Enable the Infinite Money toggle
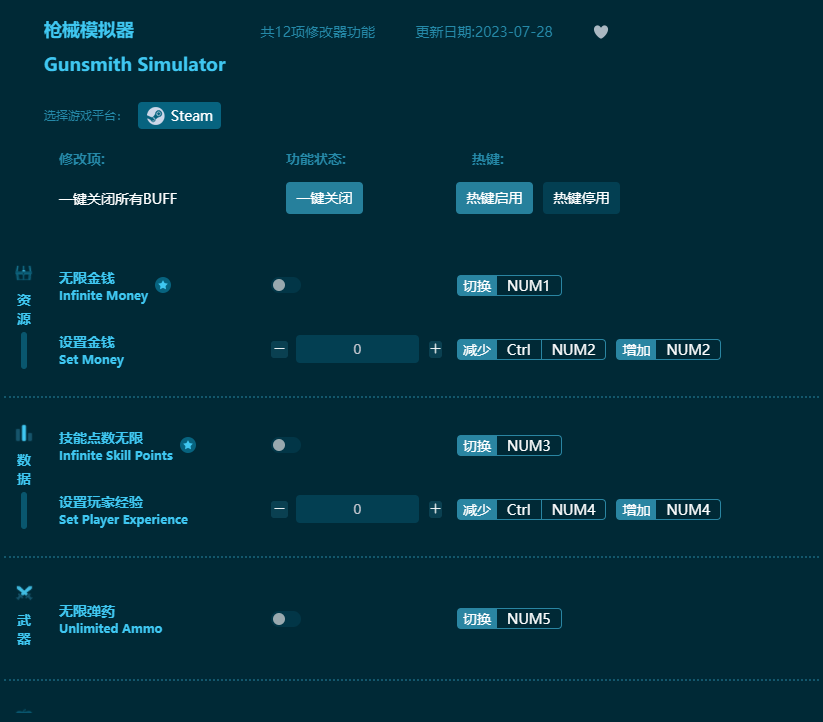Image resolution: width=823 pixels, height=722 pixels. [x=285, y=285]
